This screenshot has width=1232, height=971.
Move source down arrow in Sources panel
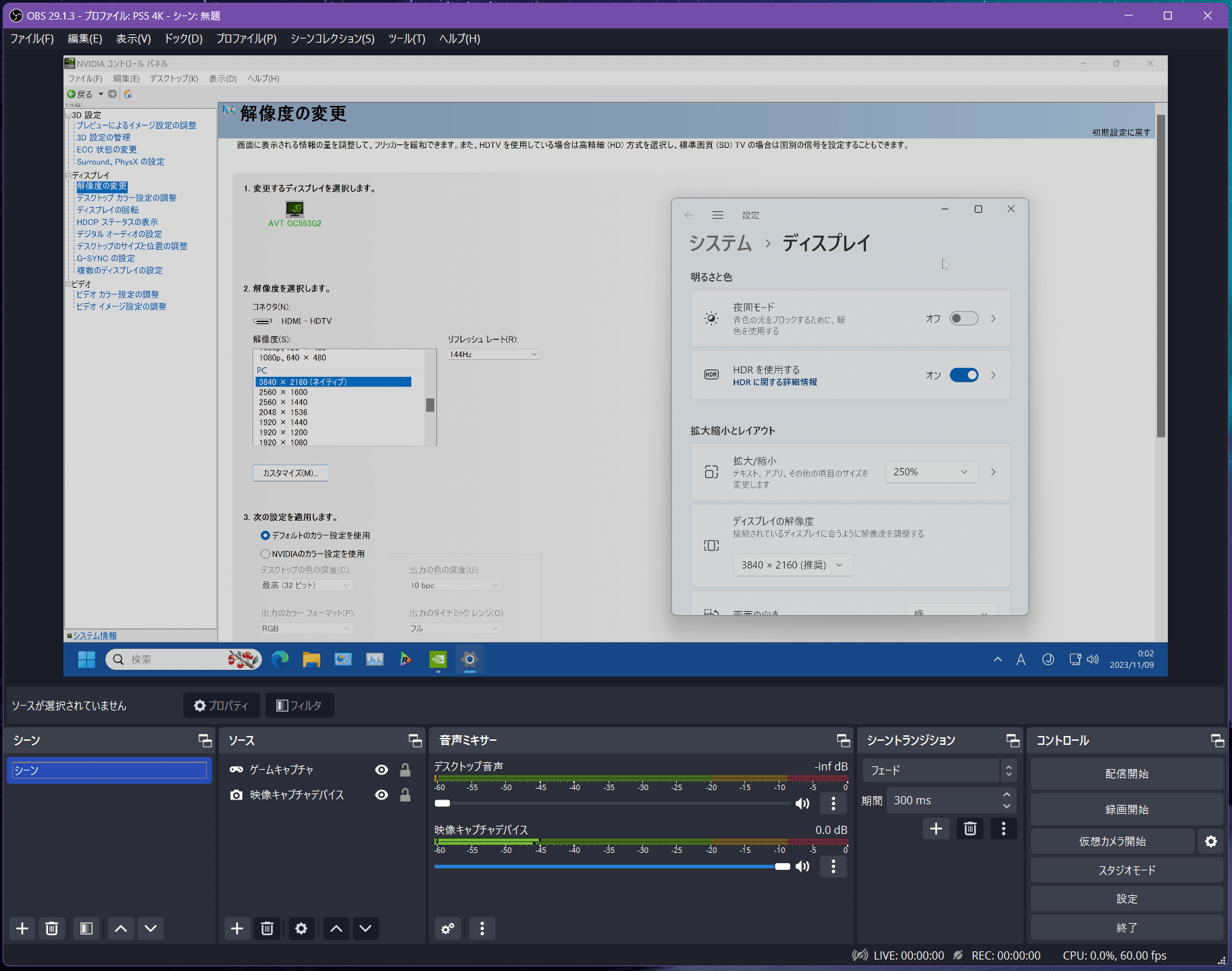365,928
